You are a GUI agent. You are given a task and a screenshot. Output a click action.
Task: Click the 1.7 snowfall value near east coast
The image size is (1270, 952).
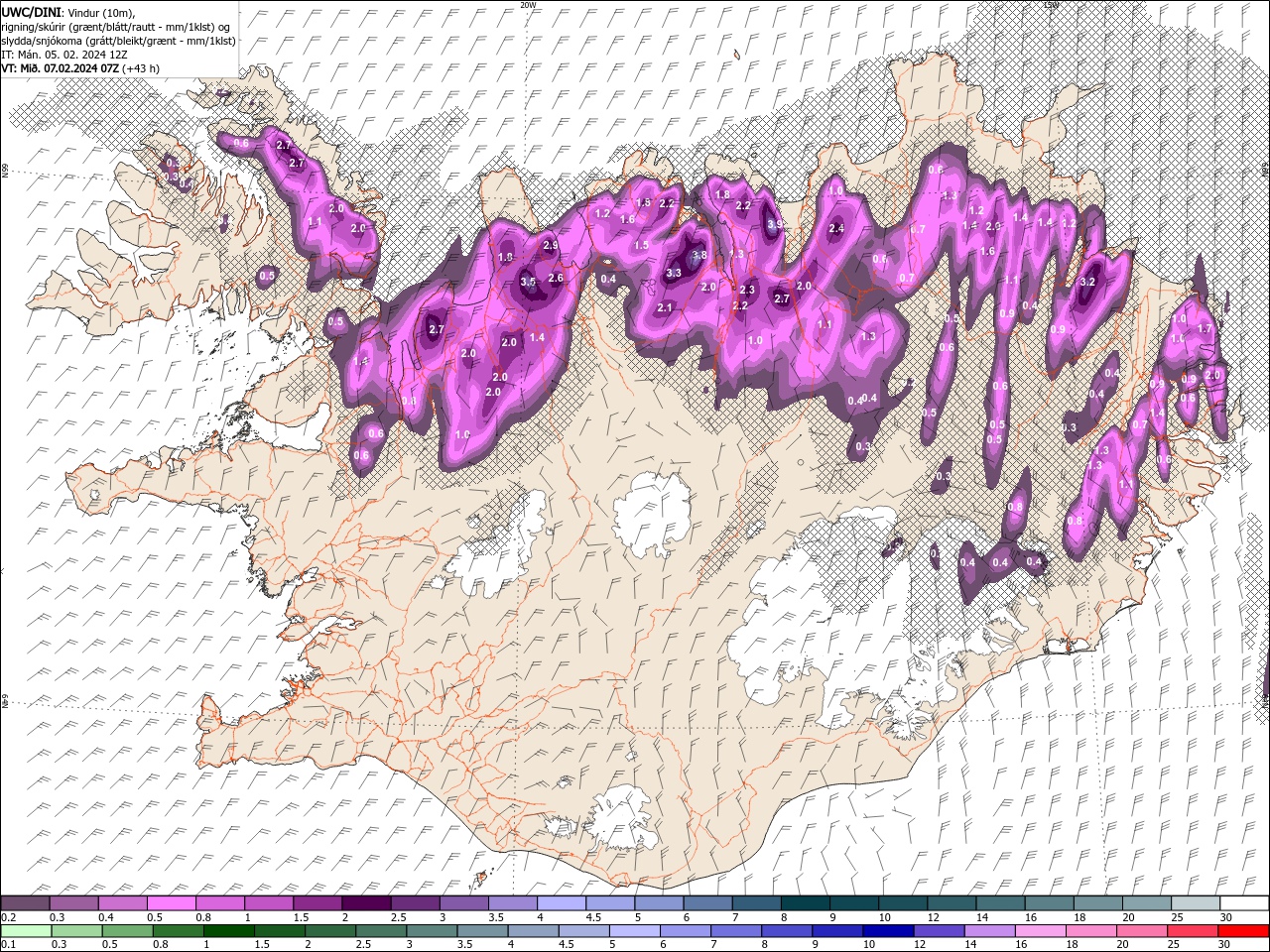click(1205, 328)
